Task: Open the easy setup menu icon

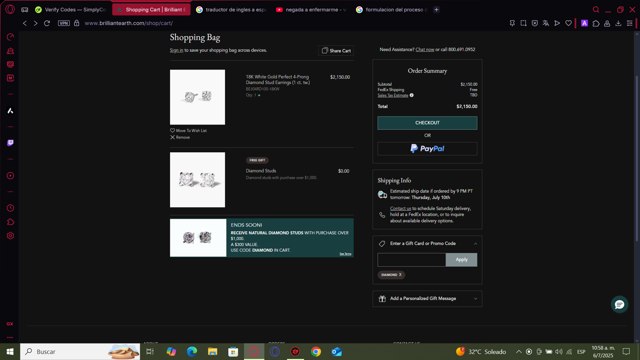Action: (630, 23)
